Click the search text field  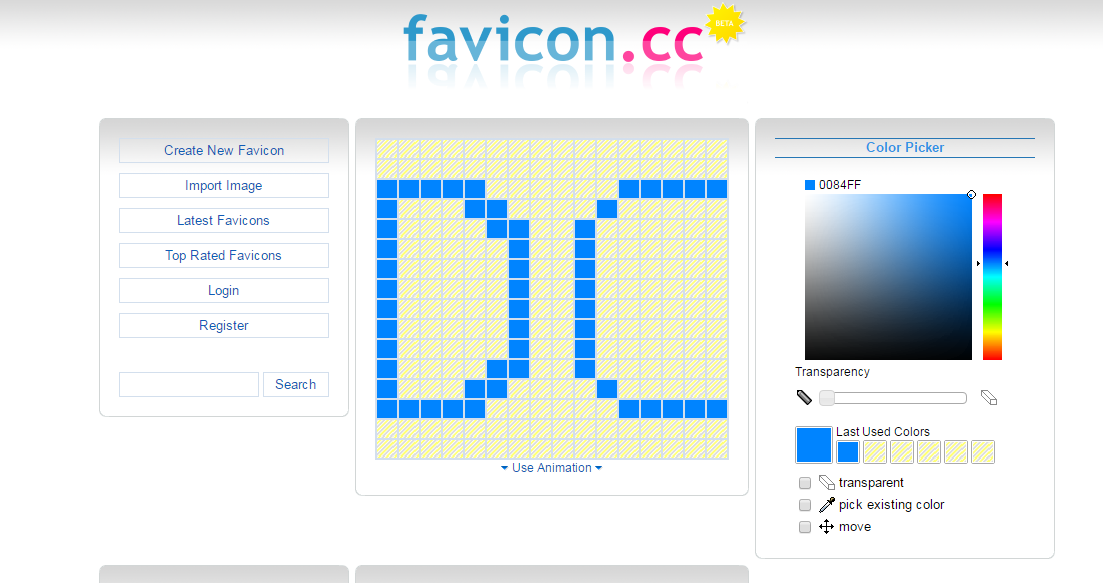[x=189, y=385]
